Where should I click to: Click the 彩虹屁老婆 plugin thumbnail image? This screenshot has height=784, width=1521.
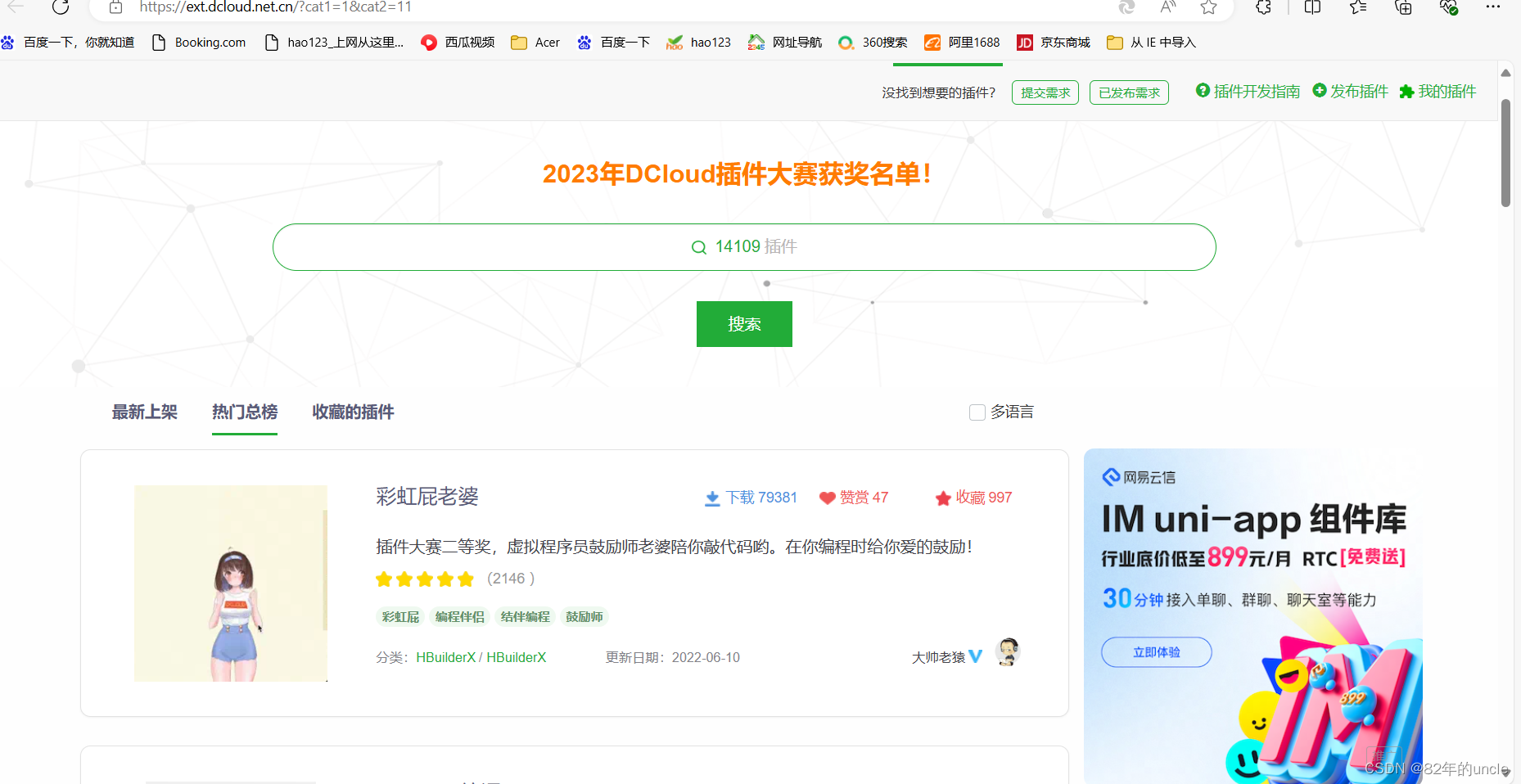click(230, 583)
